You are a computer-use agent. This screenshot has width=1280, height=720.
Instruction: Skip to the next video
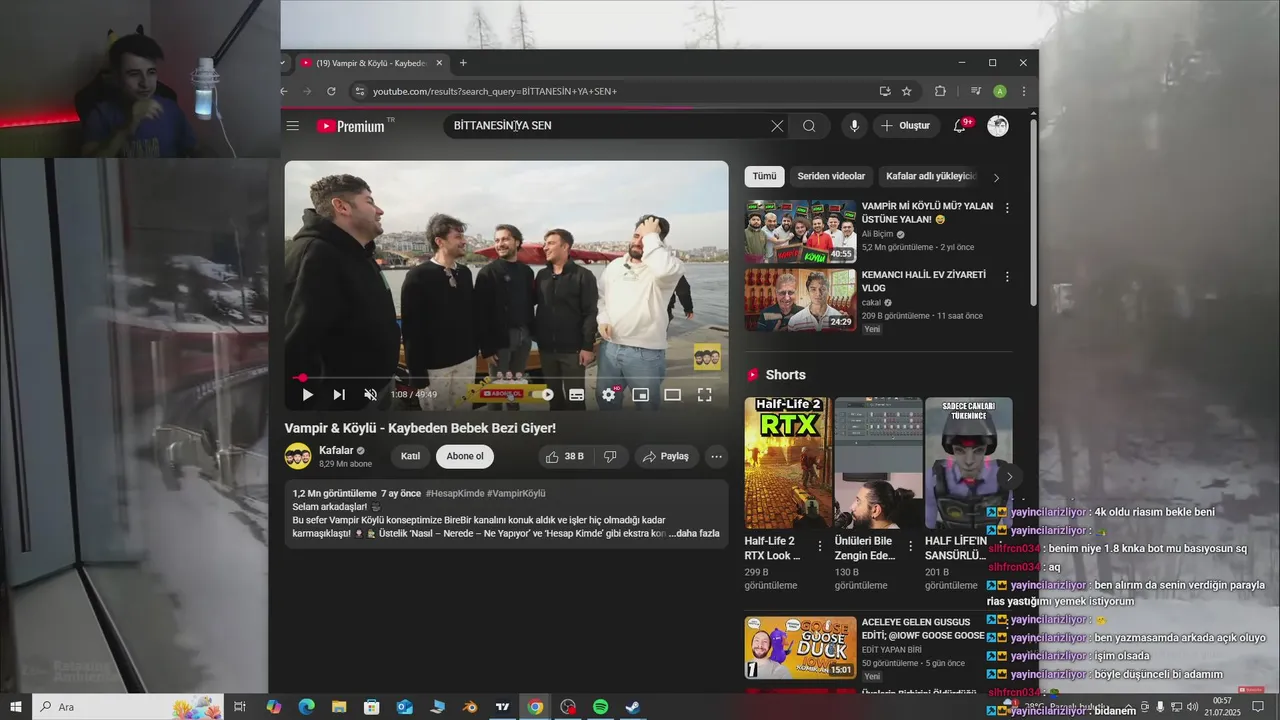339,395
